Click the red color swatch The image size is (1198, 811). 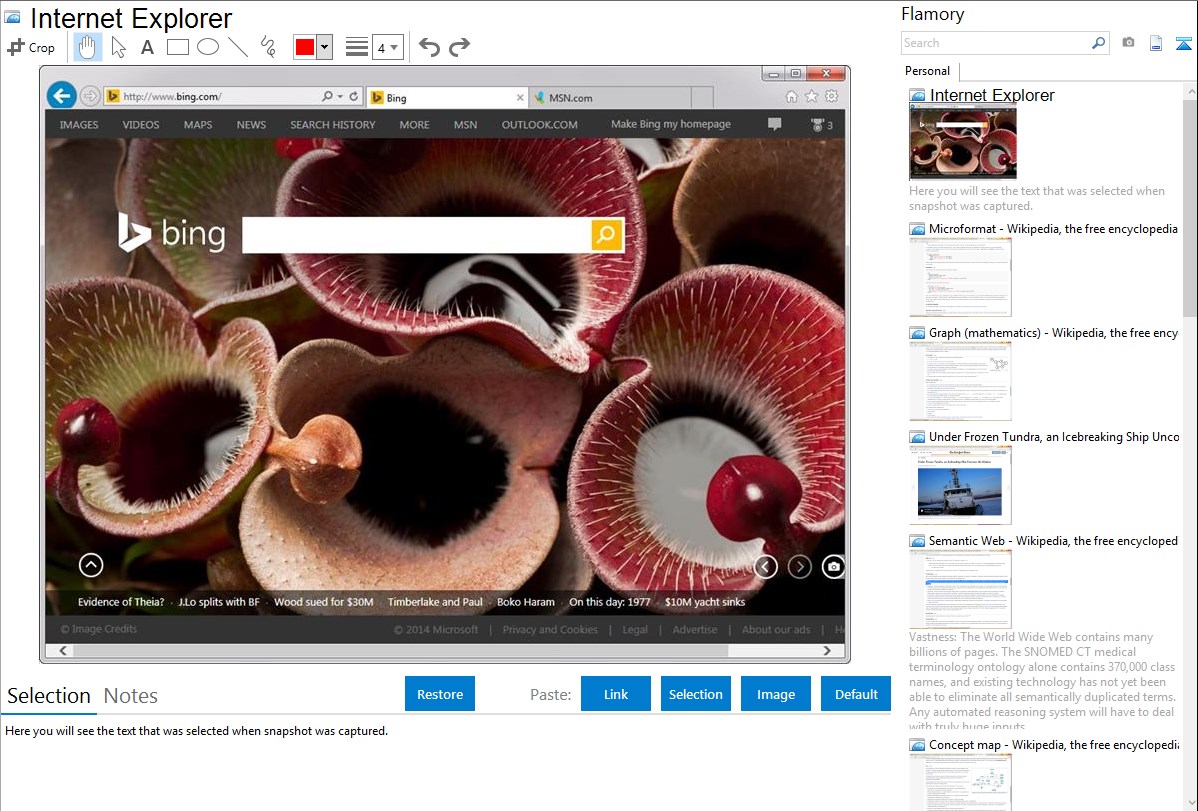(x=305, y=47)
